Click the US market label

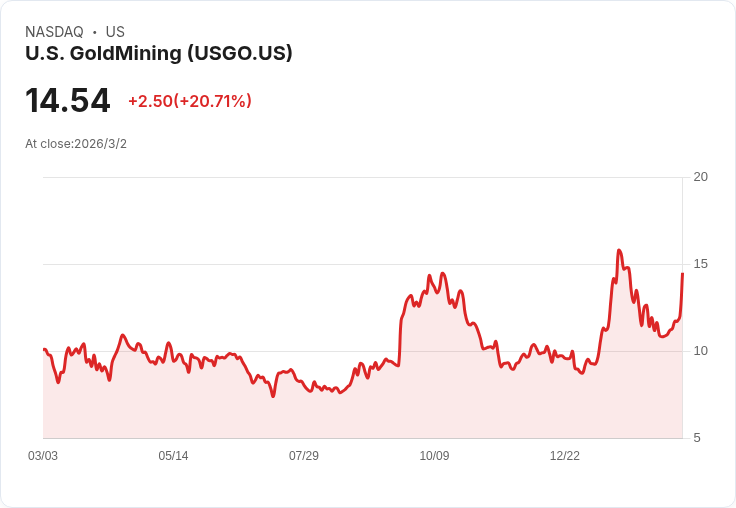(x=115, y=32)
